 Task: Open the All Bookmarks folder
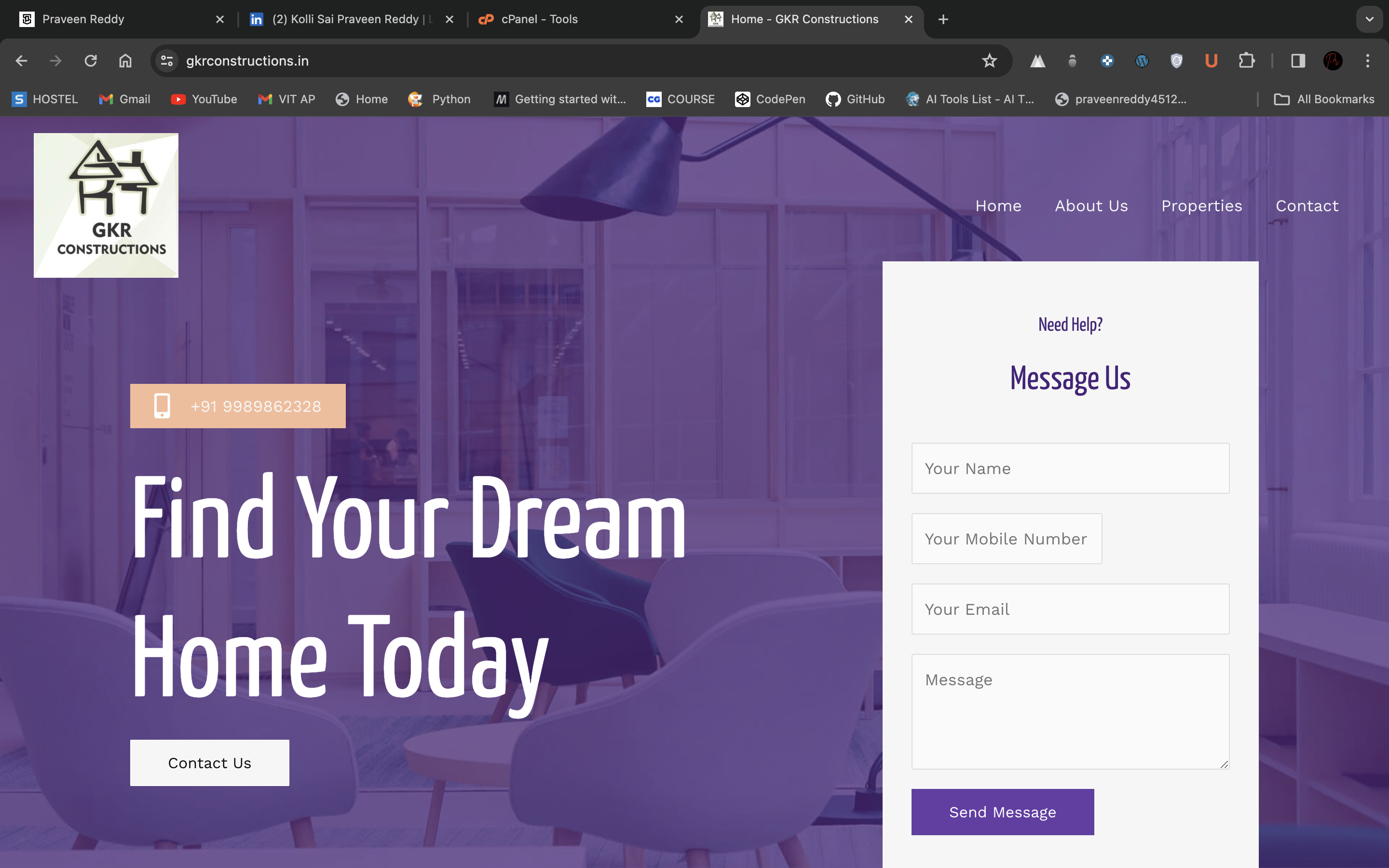(x=1324, y=99)
